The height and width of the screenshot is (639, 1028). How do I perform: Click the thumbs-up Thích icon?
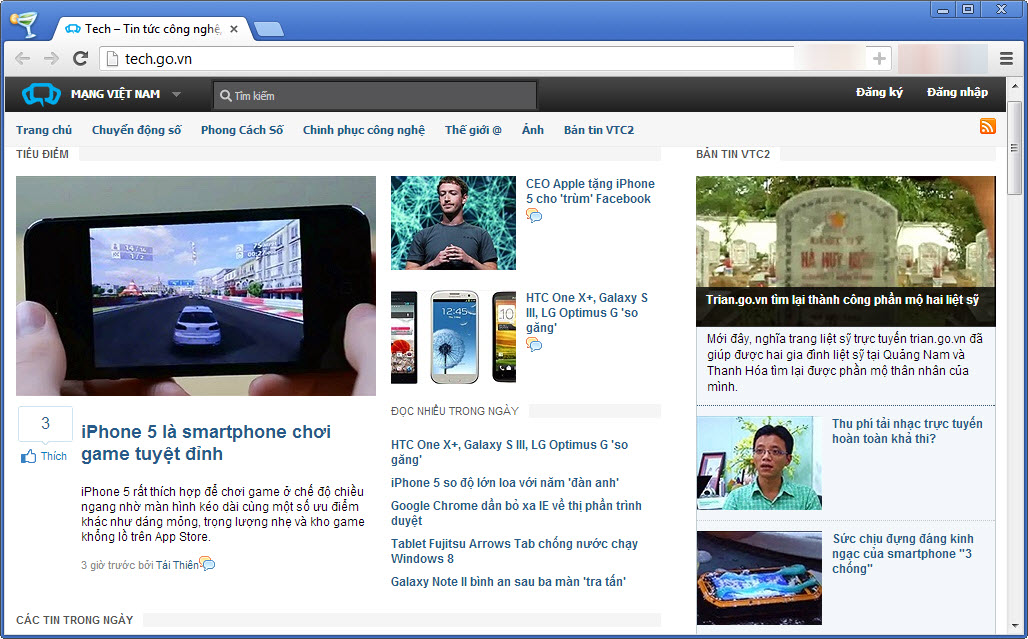tap(29, 456)
